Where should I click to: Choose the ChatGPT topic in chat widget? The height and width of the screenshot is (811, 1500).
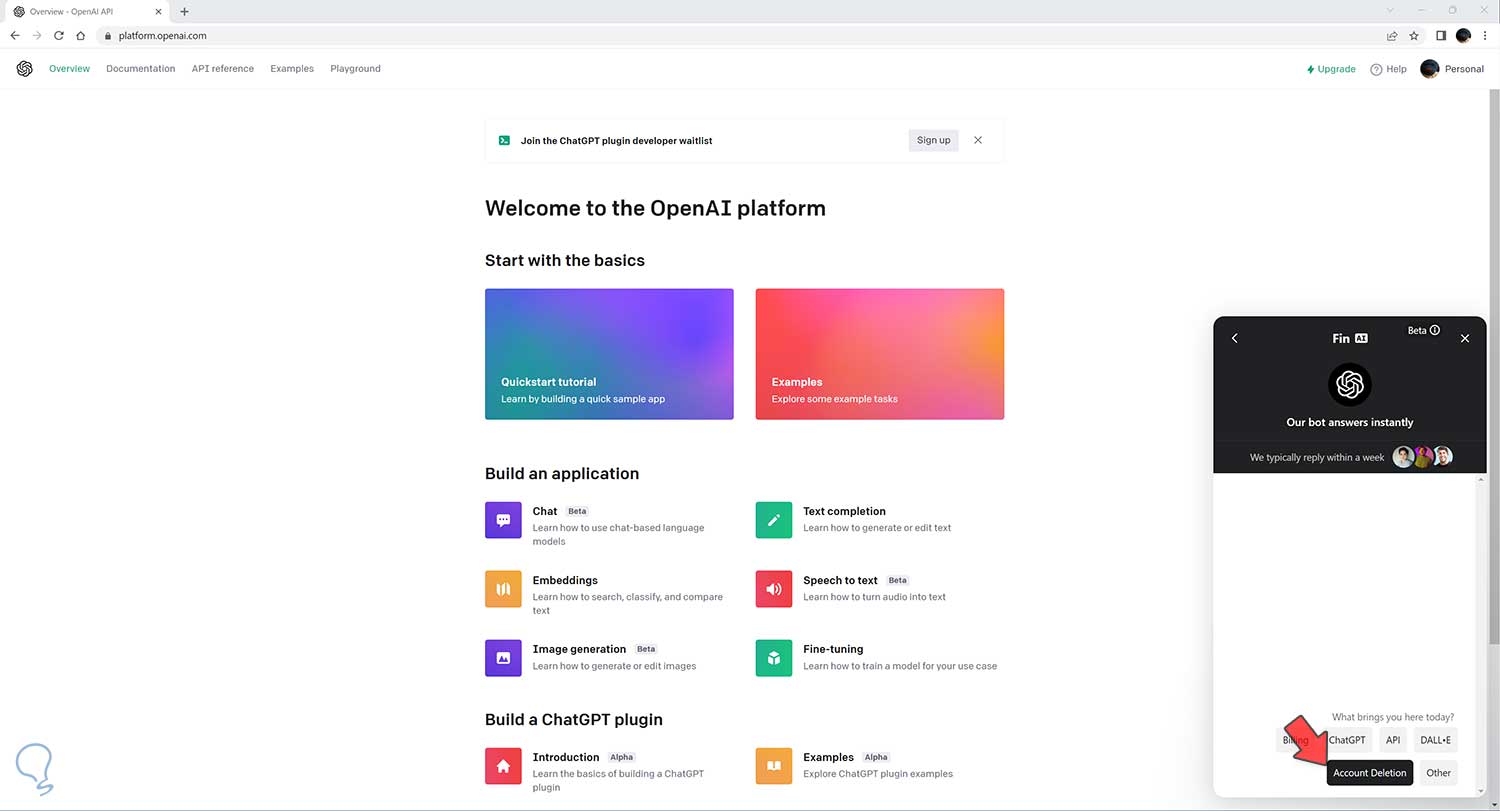pos(1347,741)
